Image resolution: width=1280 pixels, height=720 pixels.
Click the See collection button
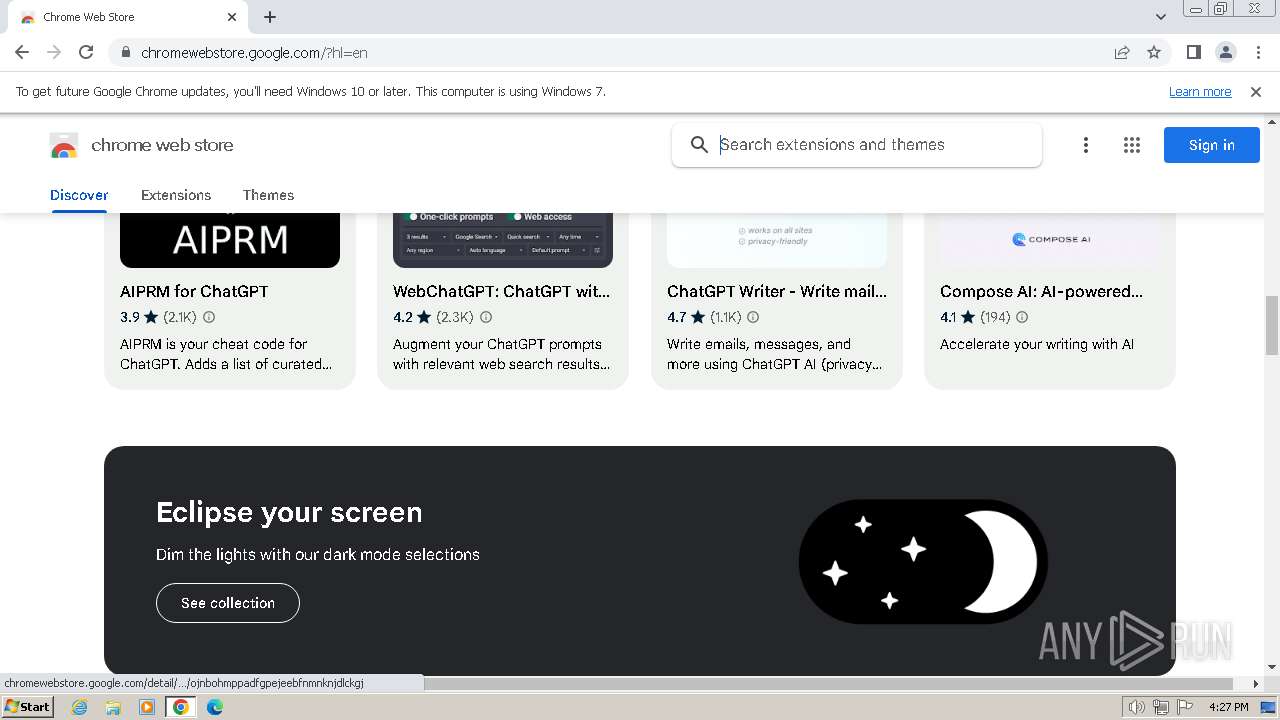point(228,603)
